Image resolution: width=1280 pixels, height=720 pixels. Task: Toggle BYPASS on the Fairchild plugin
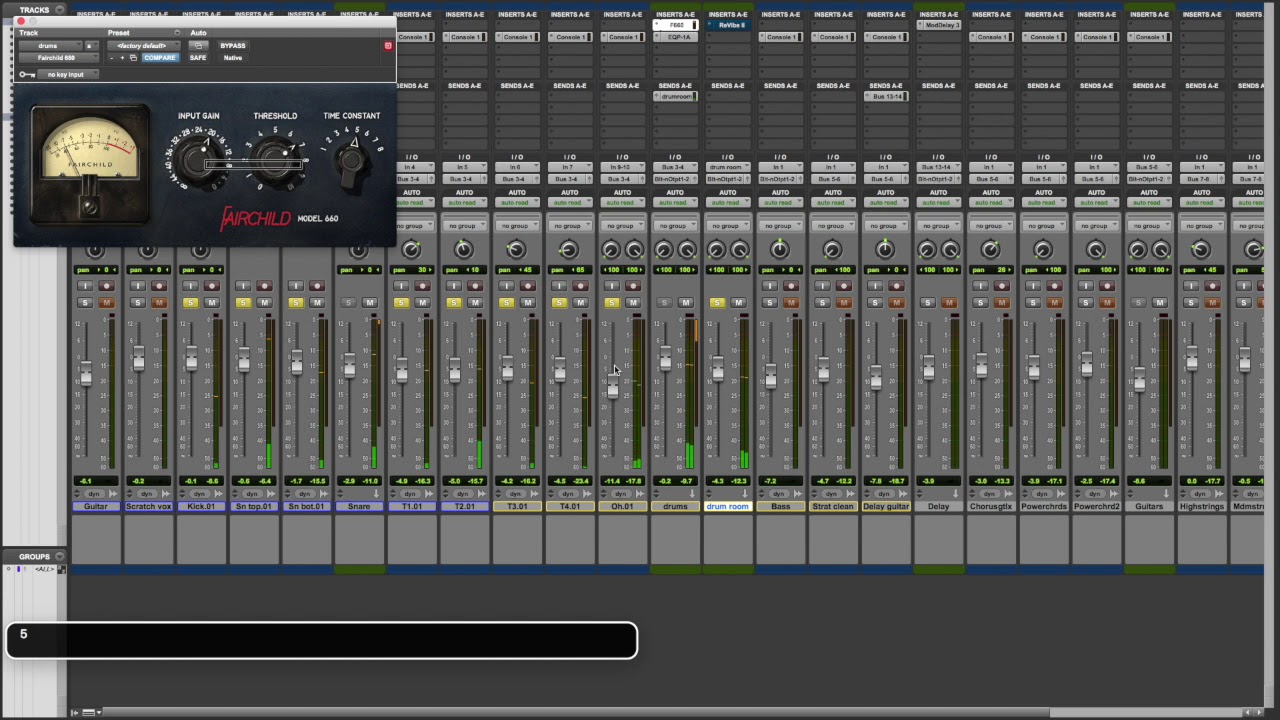(232, 46)
